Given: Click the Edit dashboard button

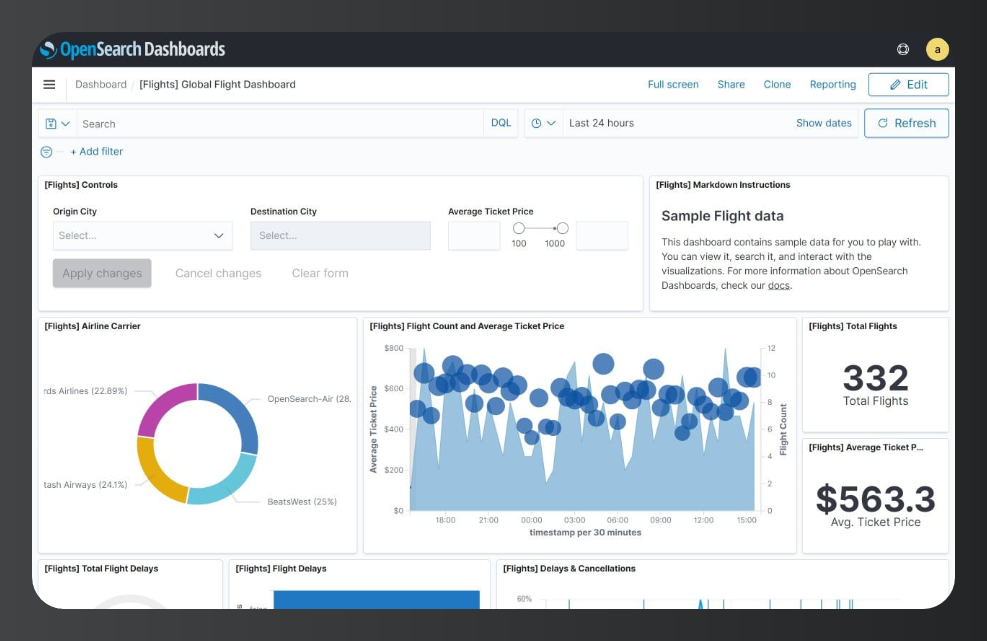Looking at the screenshot, I should 908,84.
